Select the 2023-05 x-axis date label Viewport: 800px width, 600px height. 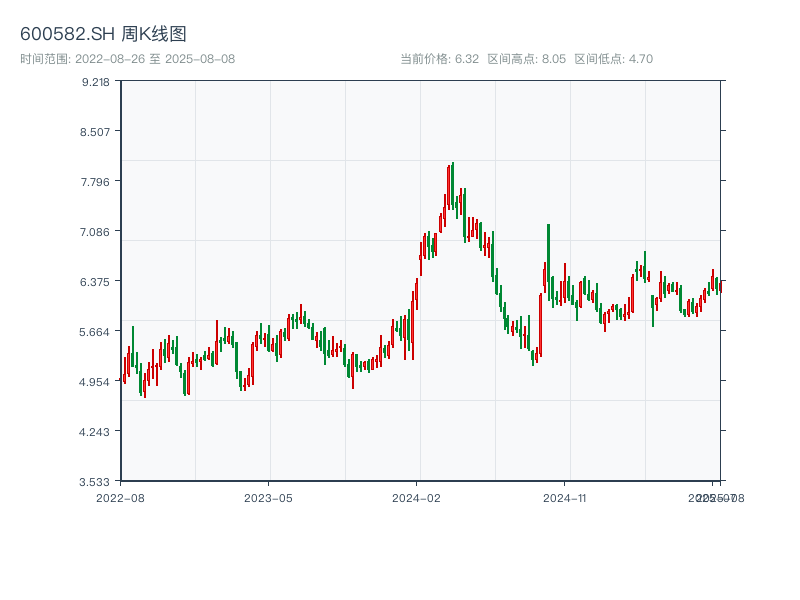(268, 497)
